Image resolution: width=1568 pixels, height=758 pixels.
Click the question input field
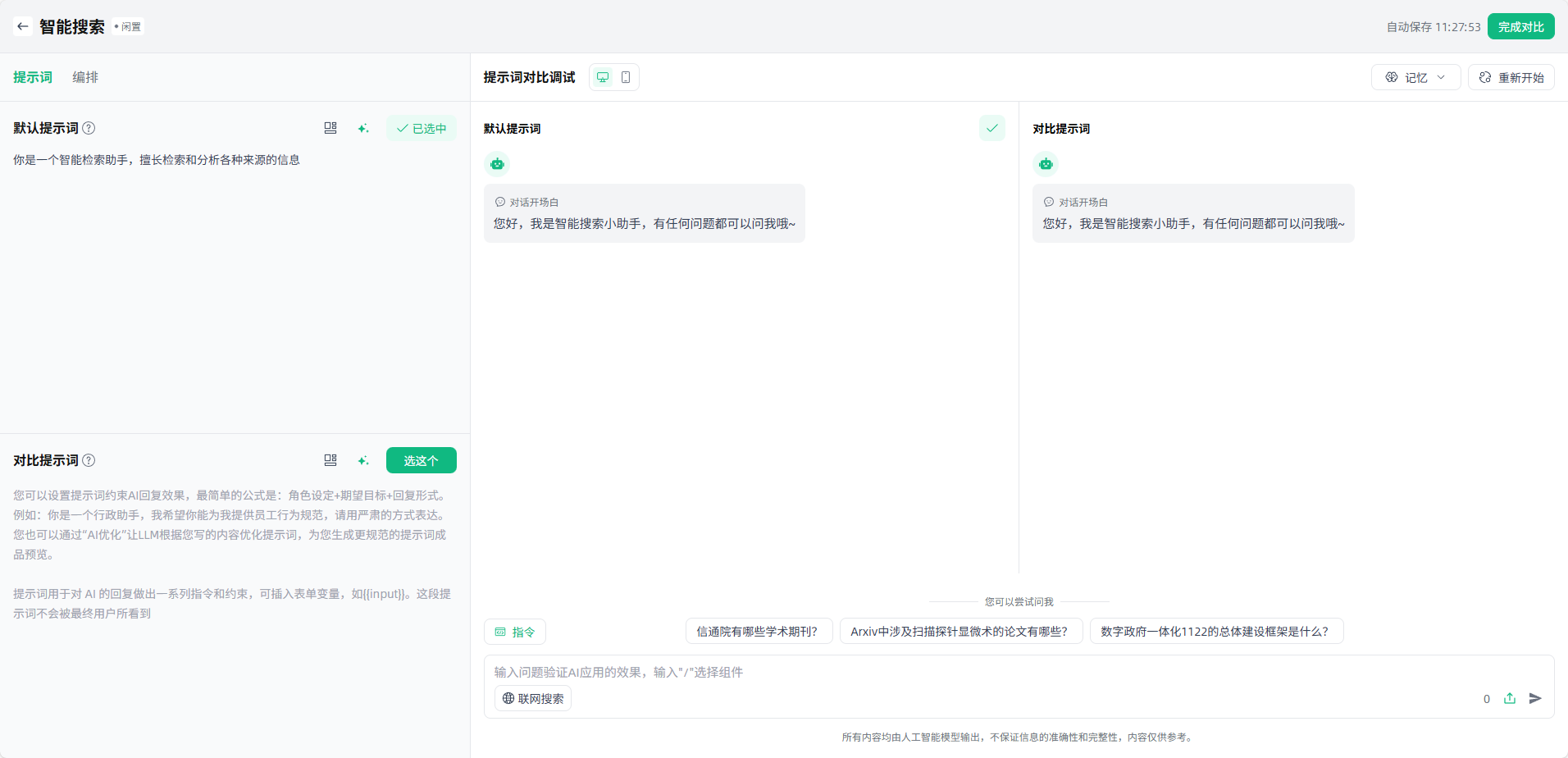point(984,672)
